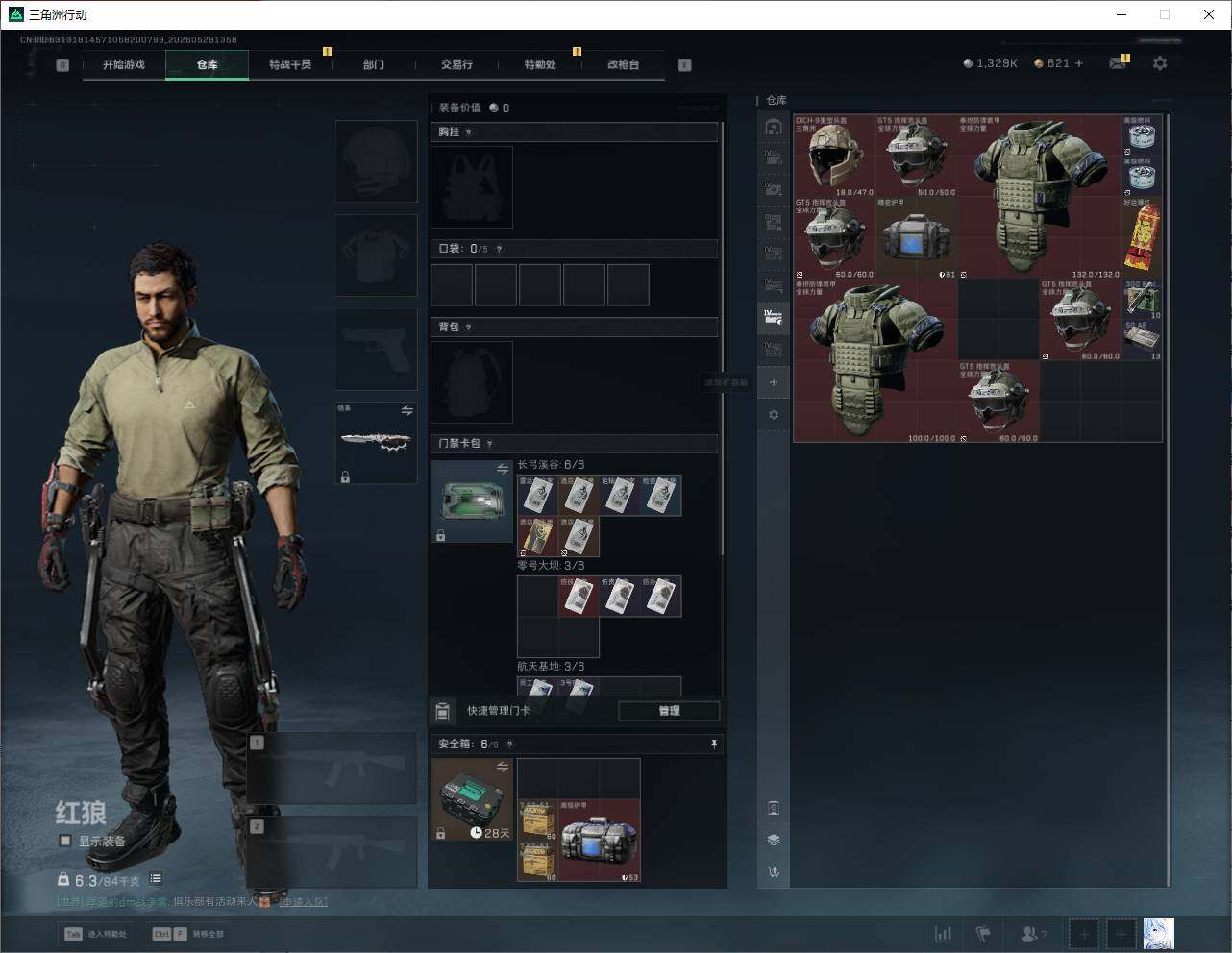Open the 口袋 help tooltip
The width and height of the screenshot is (1232, 953).
[x=499, y=249]
